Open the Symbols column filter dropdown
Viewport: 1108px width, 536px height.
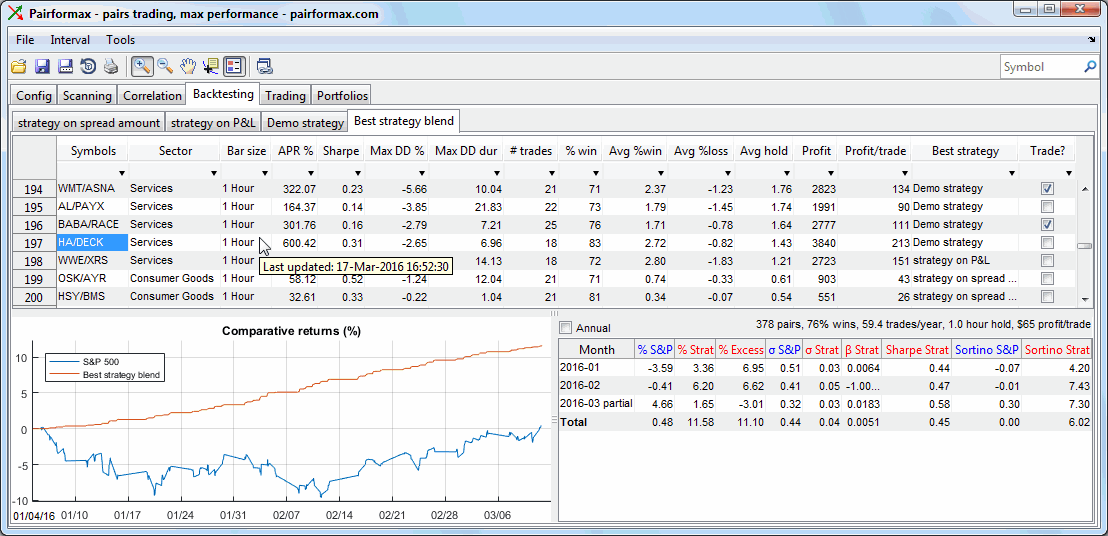(122, 173)
